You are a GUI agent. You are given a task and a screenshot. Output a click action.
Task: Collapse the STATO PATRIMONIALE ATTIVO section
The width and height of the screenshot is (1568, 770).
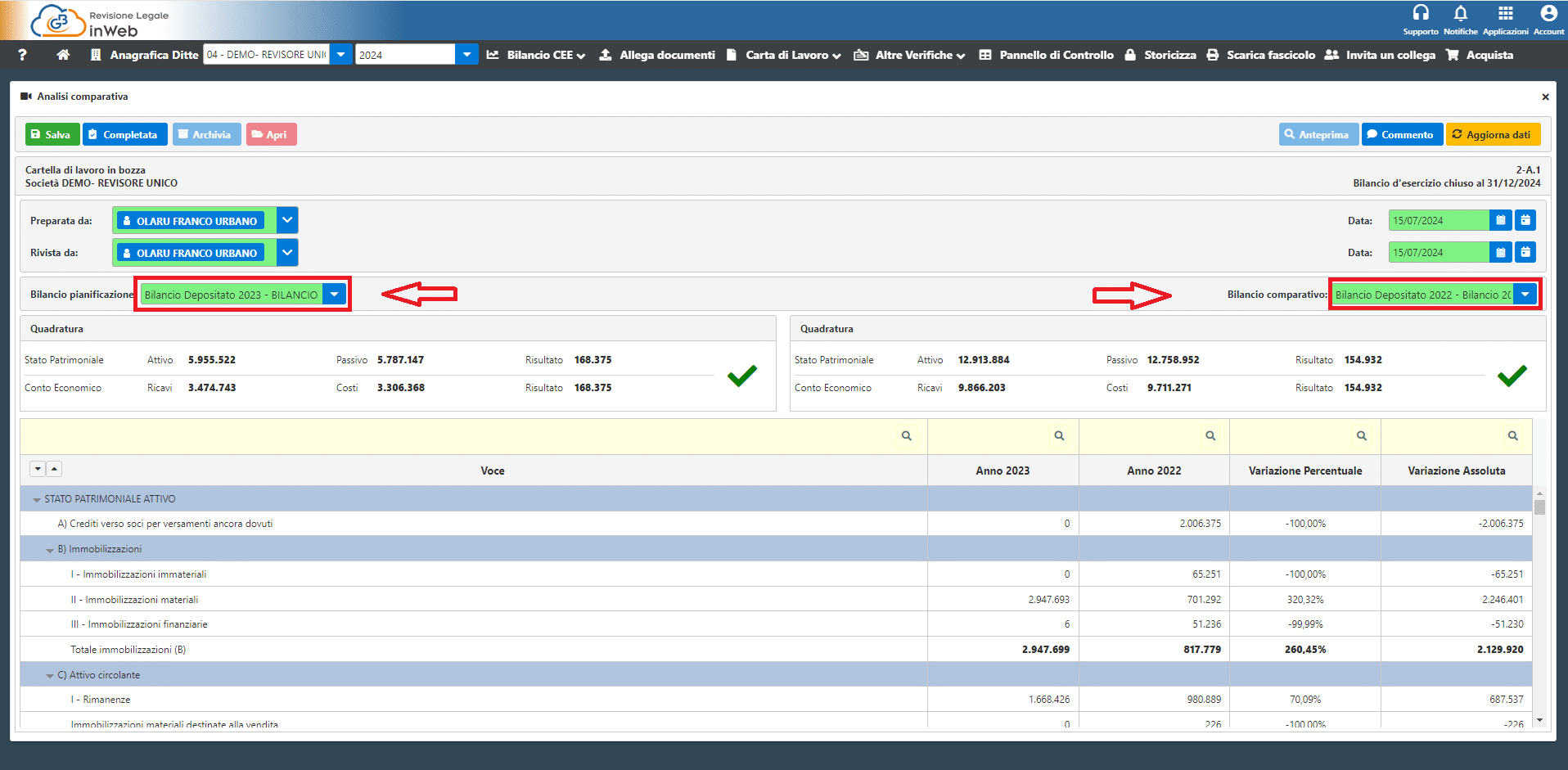click(37, 499)
